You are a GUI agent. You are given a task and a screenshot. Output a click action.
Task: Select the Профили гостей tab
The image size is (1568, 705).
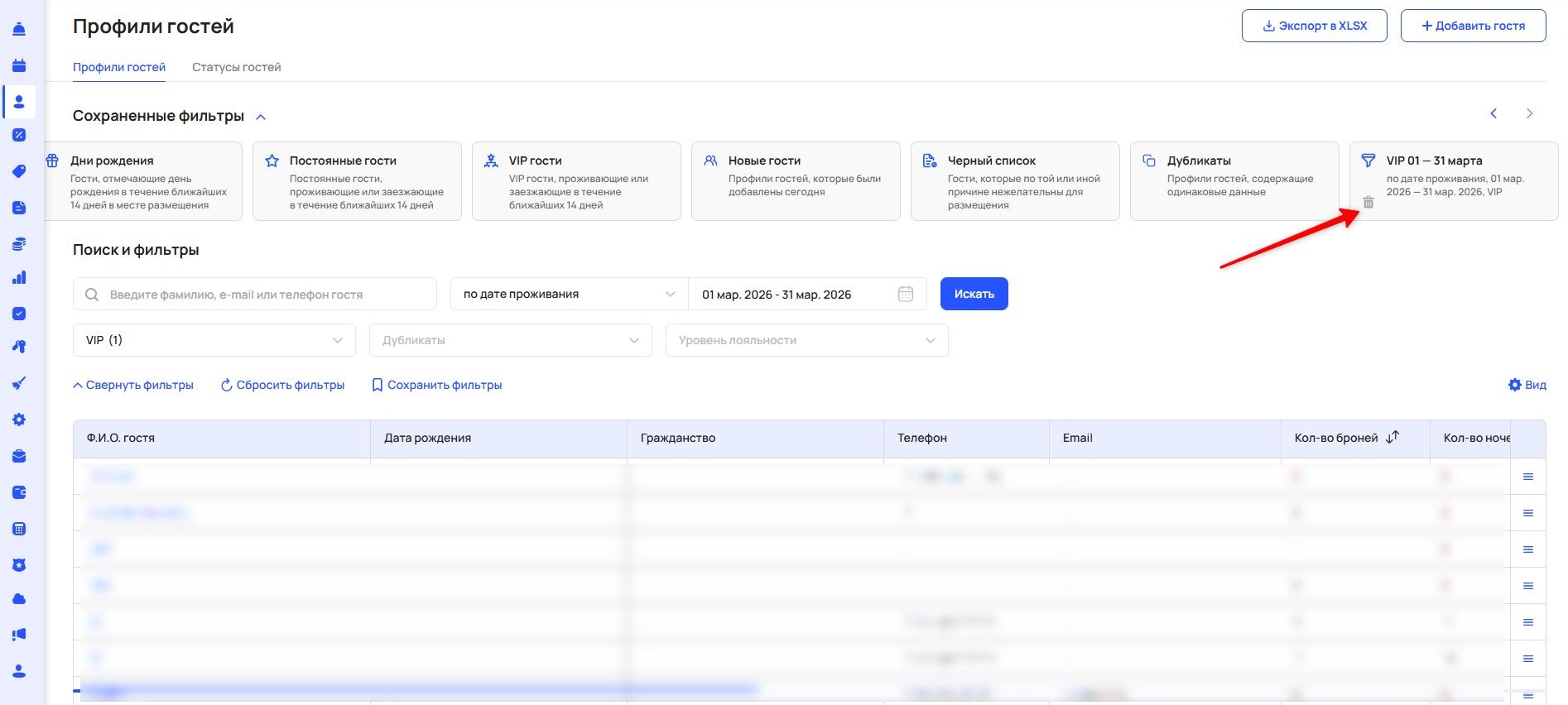click(x=119, y=67)
